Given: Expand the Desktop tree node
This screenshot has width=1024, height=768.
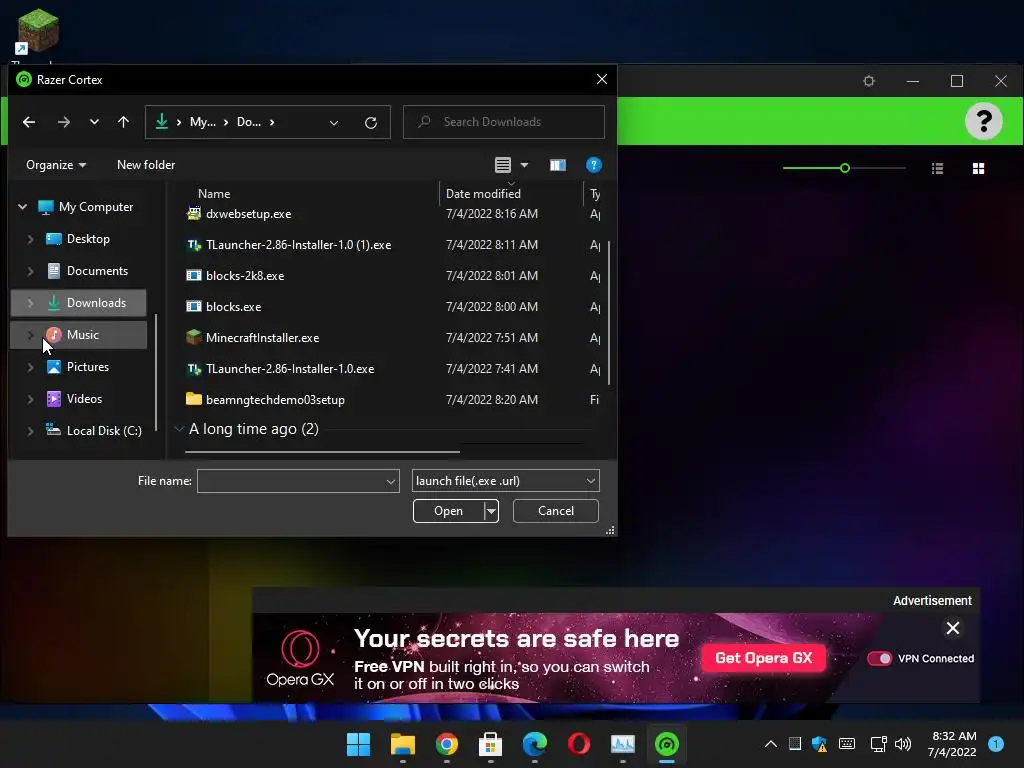Looking at the screenshot, I should (30, 239).
